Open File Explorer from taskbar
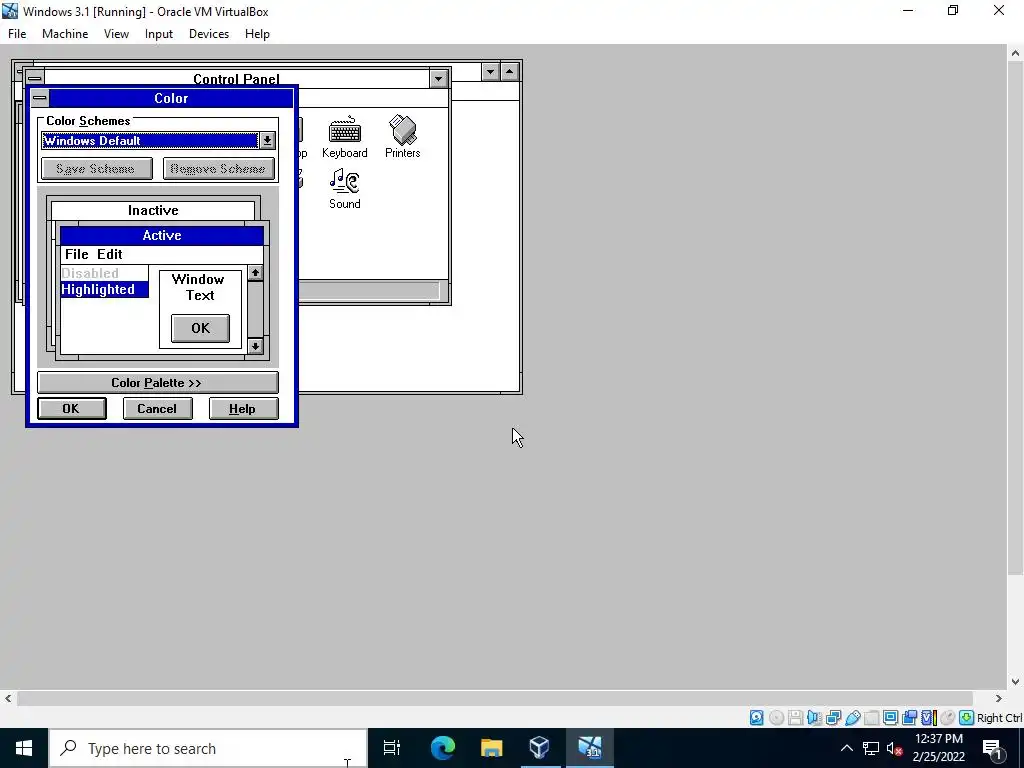This screenshot has height=768, width=1024. point(491,748)
